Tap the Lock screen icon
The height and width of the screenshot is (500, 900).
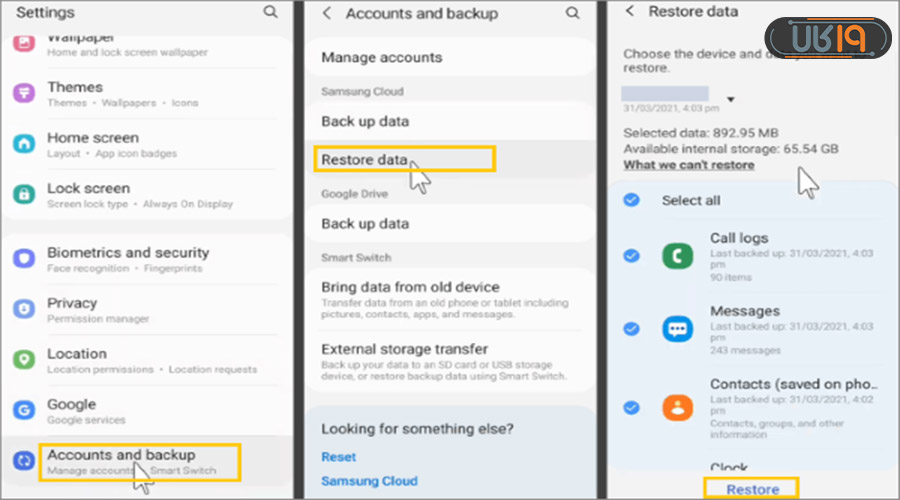click(25, 194)
